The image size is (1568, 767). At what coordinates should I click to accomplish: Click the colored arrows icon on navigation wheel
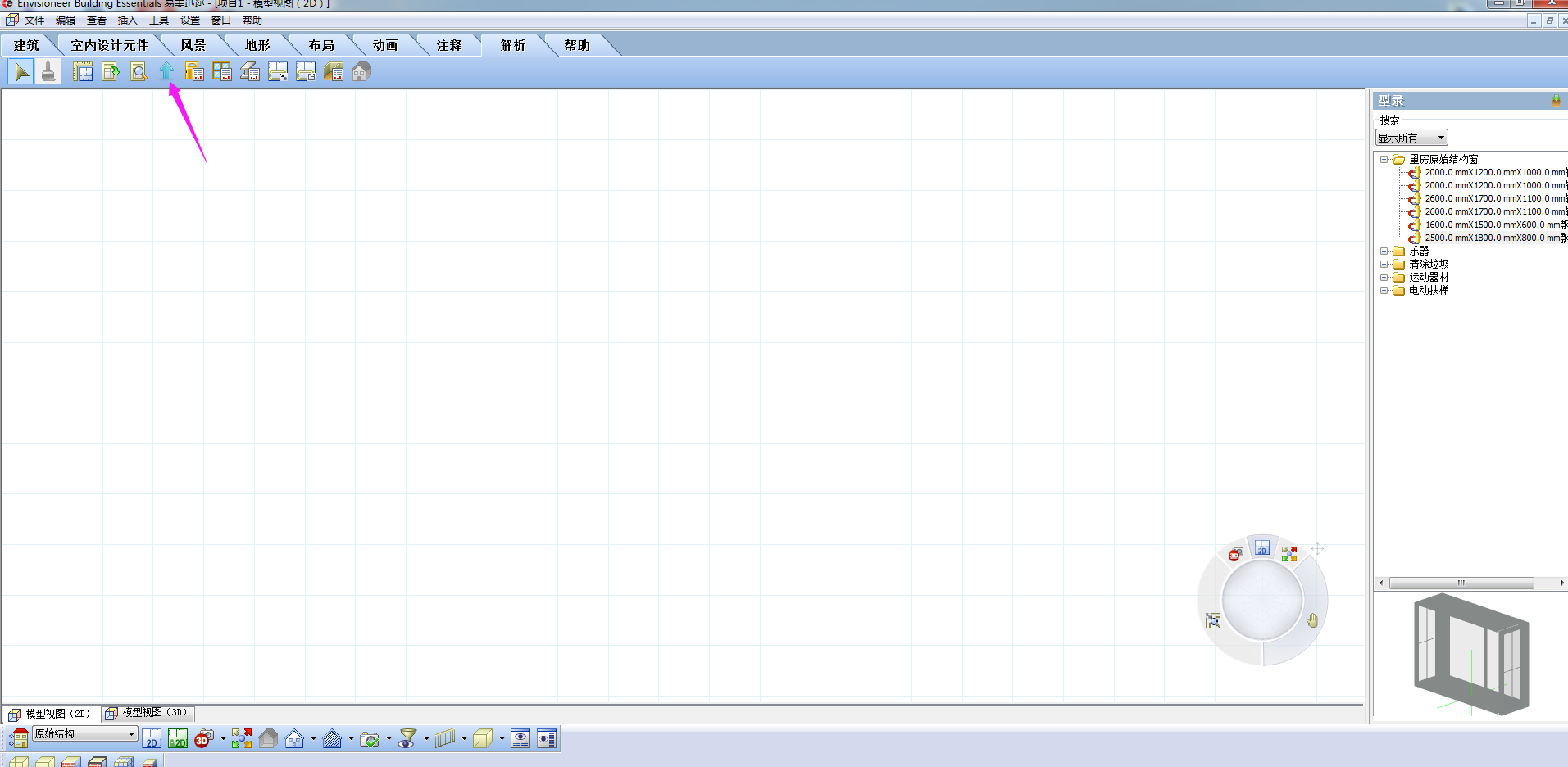pos(1289,555)
